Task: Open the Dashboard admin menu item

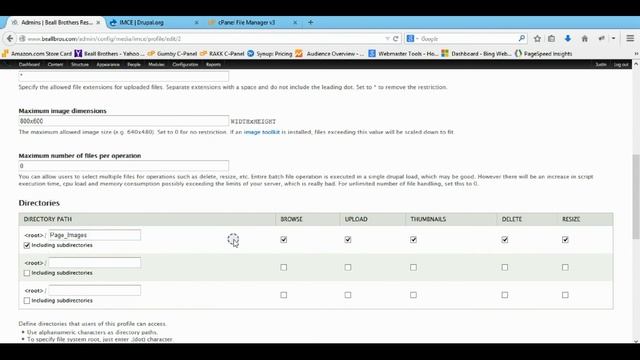Action: [x=29, y=64]
